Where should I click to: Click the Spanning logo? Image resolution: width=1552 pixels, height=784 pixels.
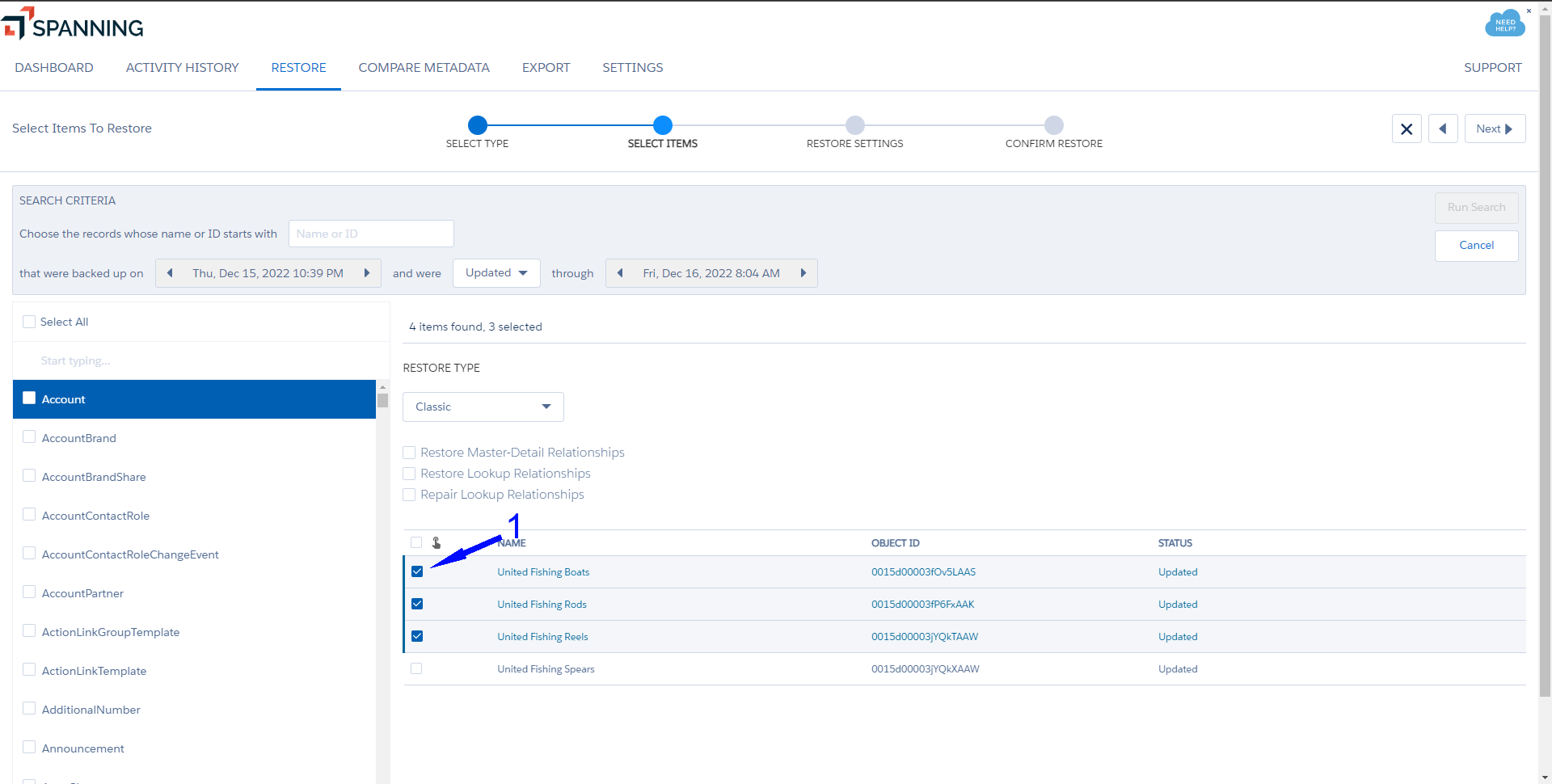click(73, 24)
